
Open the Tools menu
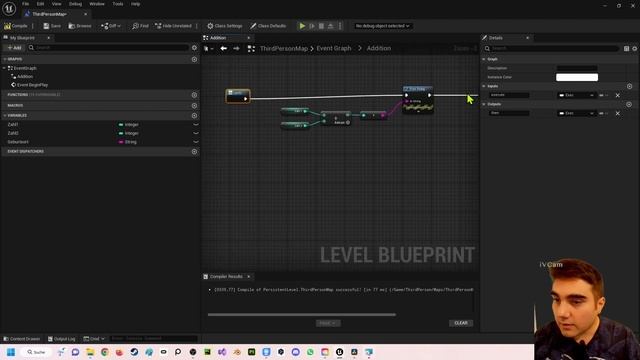tap(118, 4)
